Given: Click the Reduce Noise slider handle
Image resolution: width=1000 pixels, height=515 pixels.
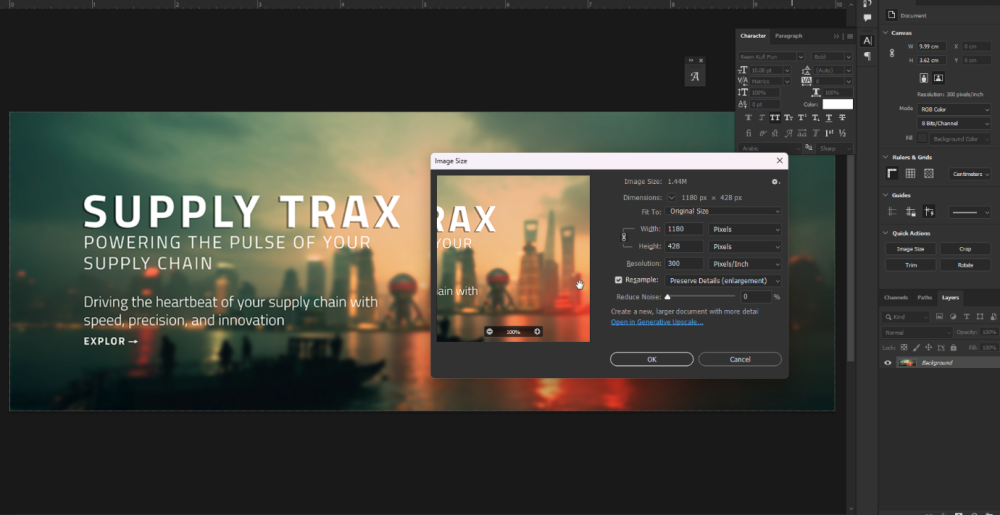Looking at the screenshot, I should click(667, 297).
